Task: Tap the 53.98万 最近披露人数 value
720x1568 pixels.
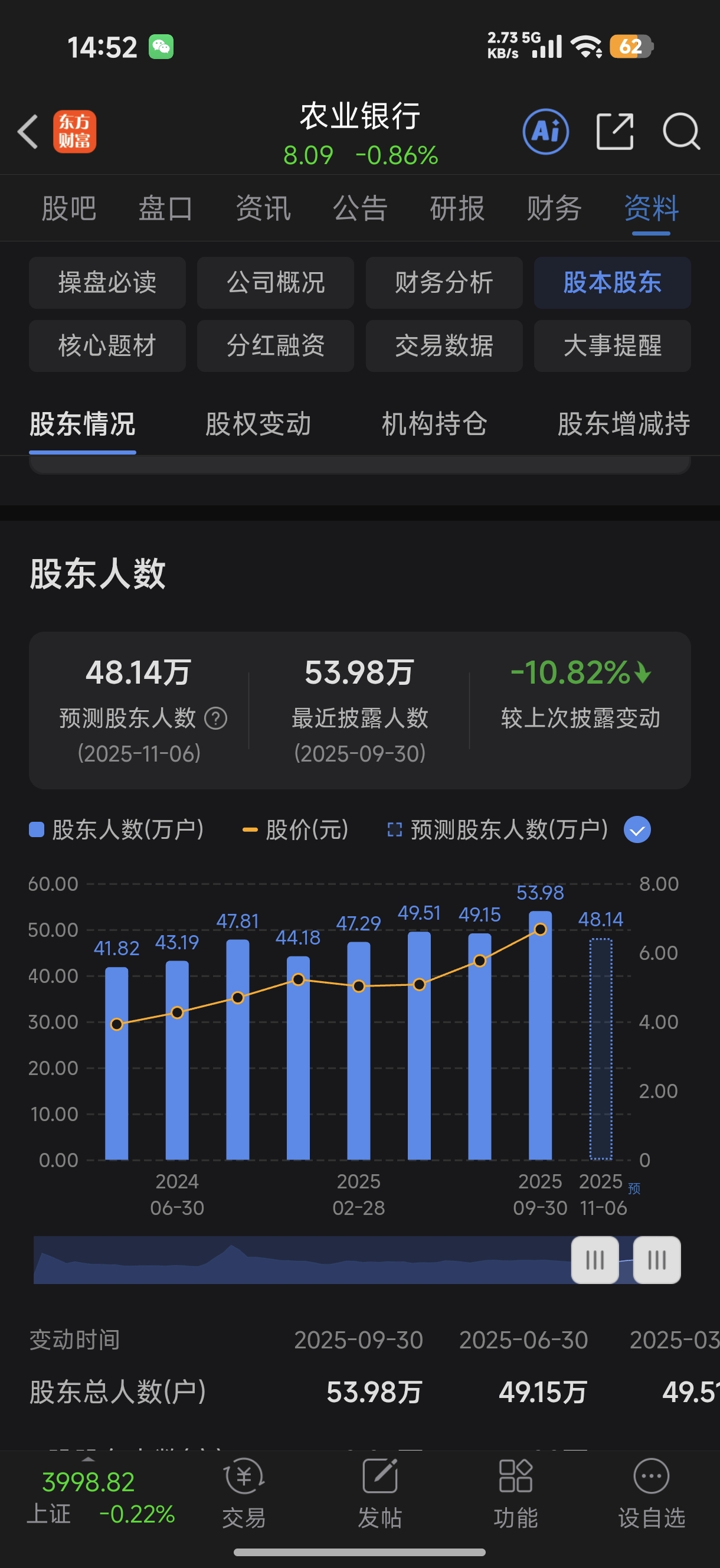Action: tap(359, 672)
